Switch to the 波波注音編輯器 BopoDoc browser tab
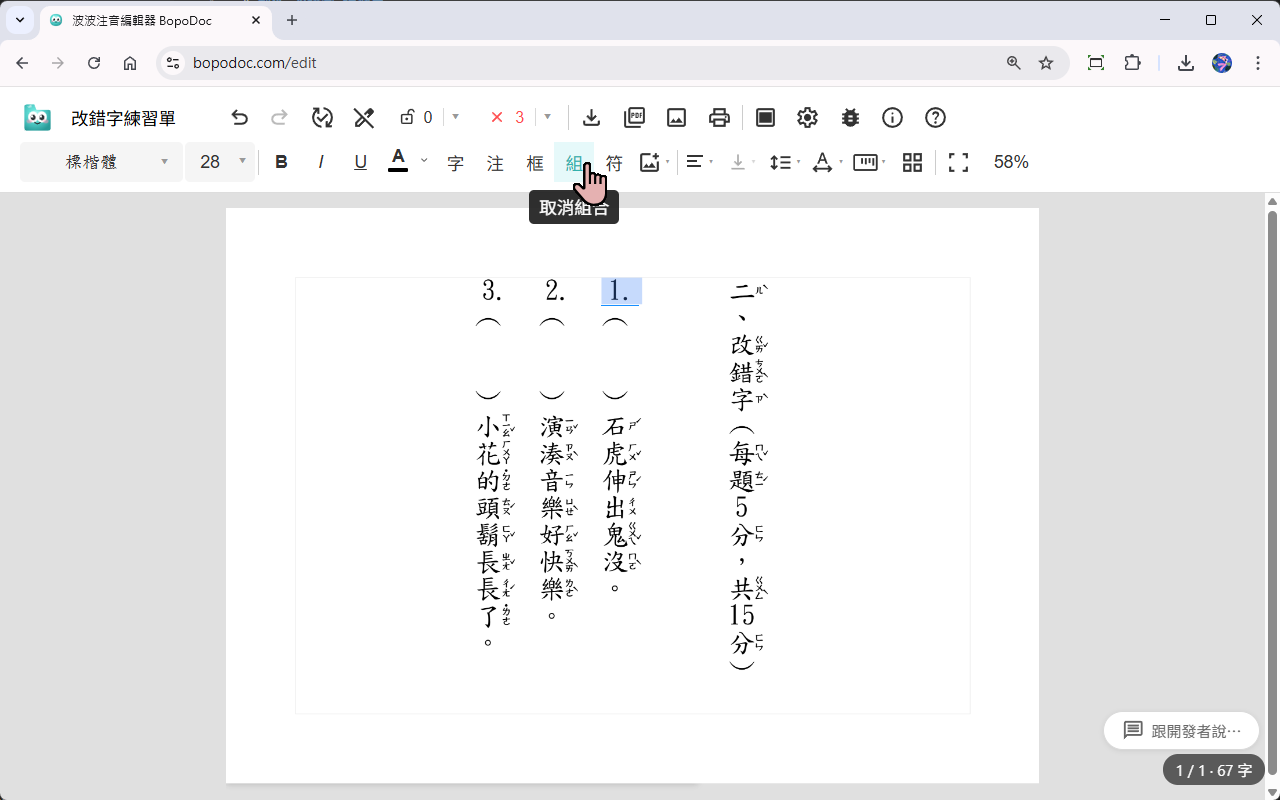The image size is (1280, 800). pyautogui.click(x=140, y=20)
